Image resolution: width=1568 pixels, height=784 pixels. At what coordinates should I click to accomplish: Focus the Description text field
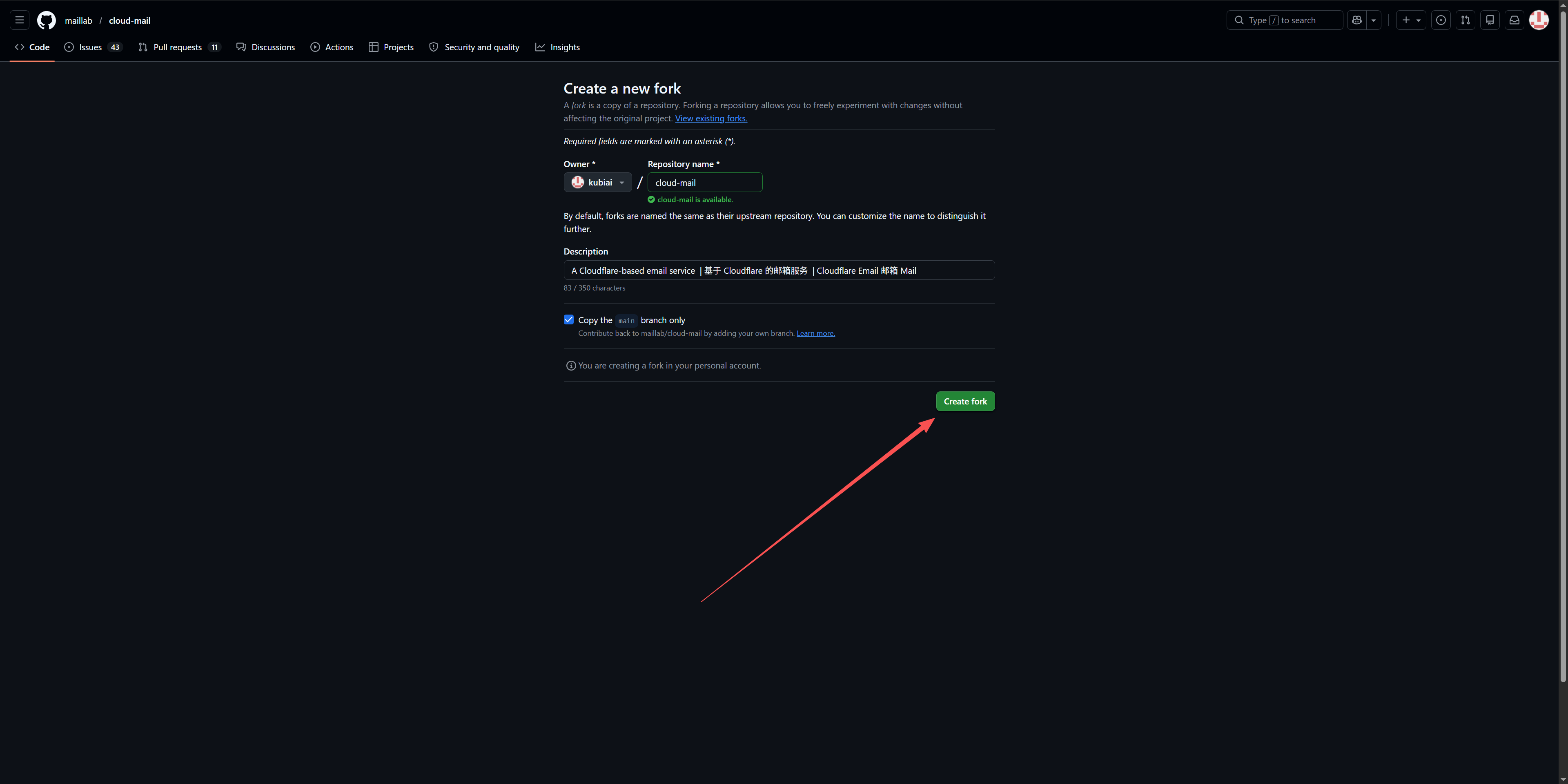click(779, 270)
